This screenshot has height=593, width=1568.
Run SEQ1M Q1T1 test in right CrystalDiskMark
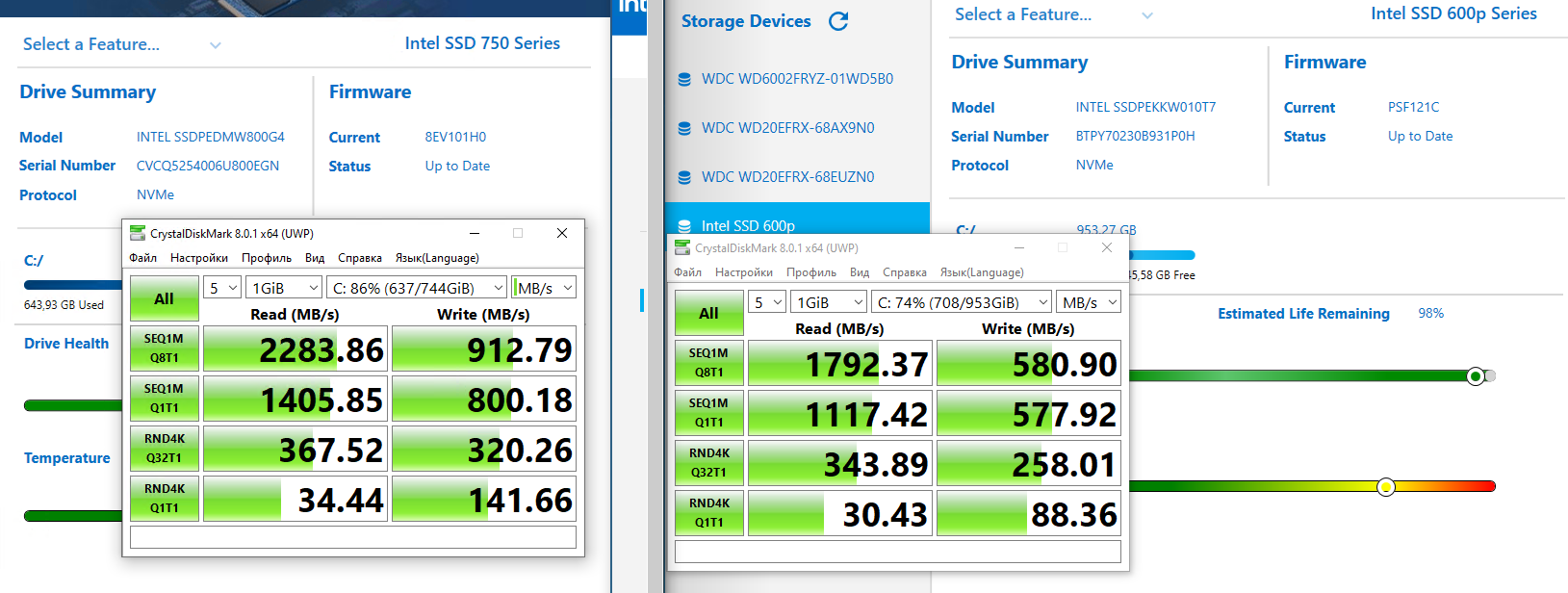pyautogui.click(x=709, y=413)
